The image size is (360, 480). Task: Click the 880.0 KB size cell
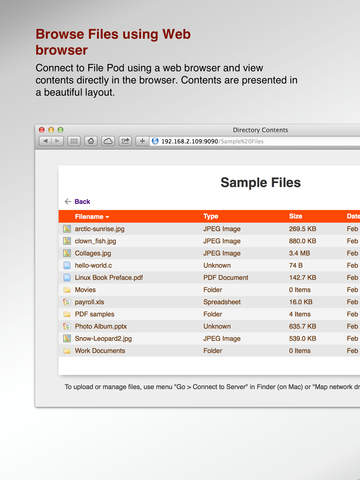click(x=302, y=241)
